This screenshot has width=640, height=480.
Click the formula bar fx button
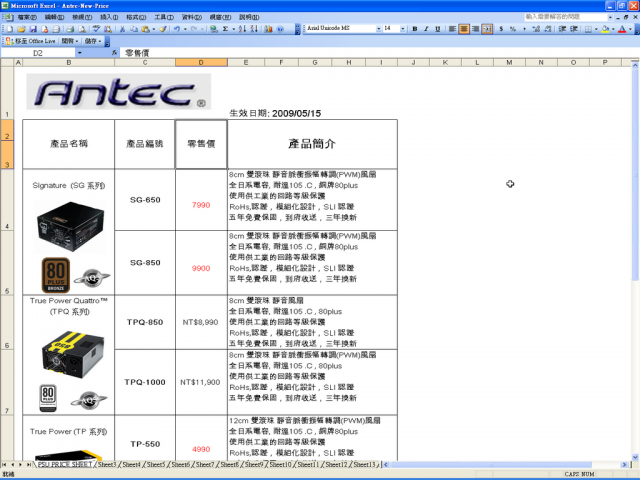tap(114, 53)
